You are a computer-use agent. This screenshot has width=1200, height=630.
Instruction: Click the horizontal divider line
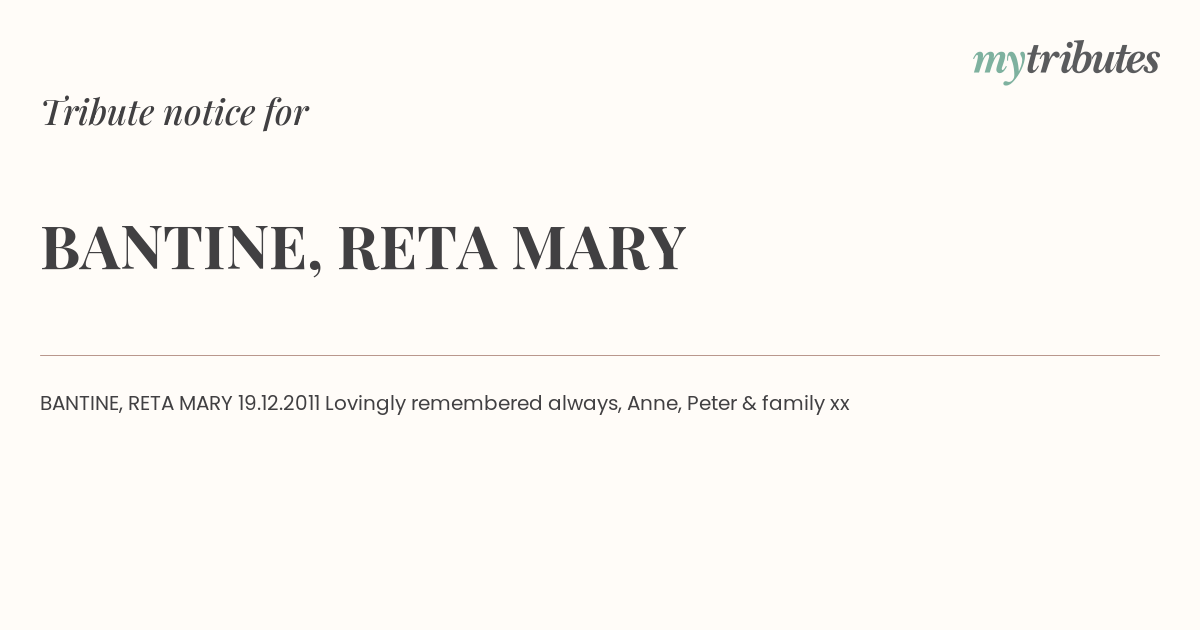tap(600, 355)
